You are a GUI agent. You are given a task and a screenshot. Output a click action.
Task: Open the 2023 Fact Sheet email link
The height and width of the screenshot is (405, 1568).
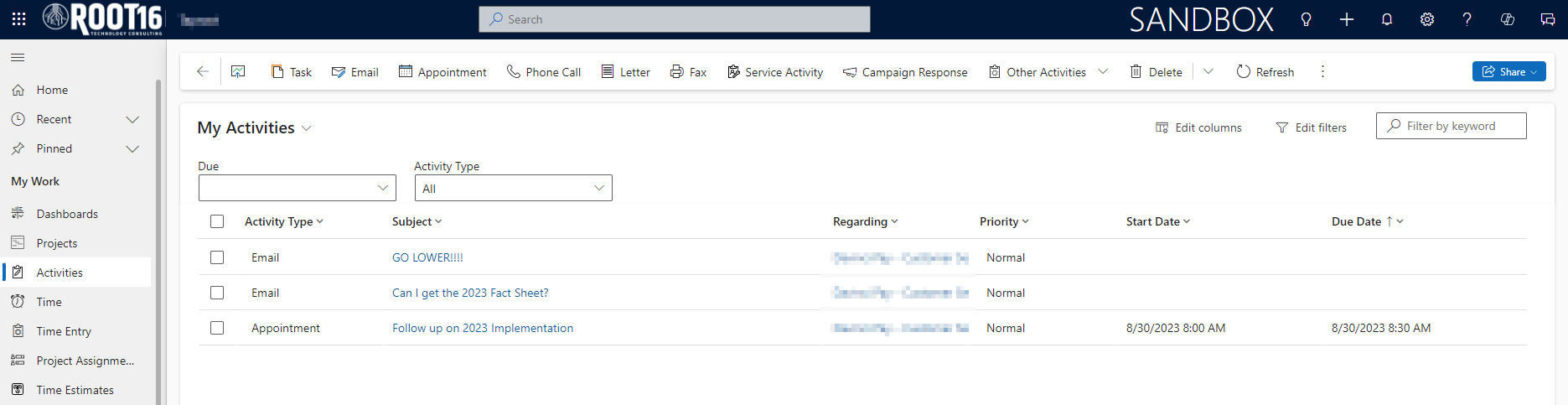click(x=470, y=293)
